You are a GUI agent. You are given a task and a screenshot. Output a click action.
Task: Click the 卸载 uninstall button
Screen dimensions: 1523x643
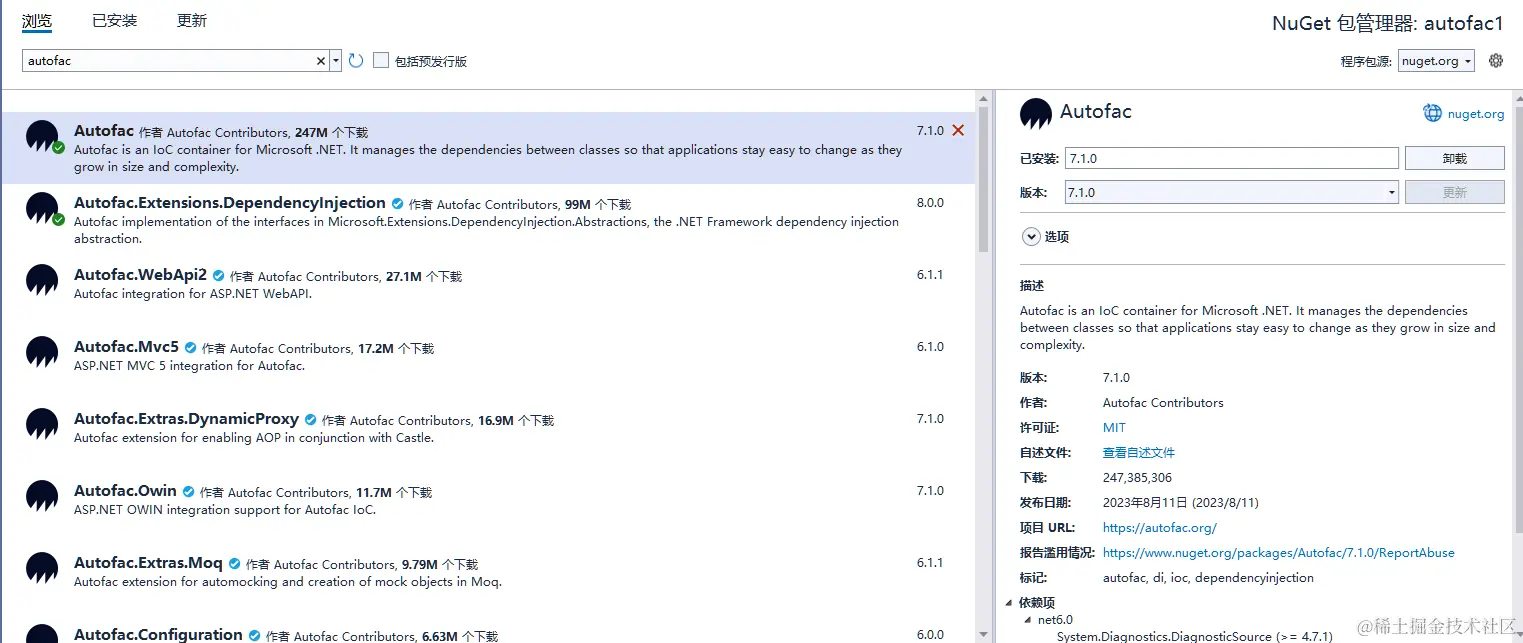tap(1455, 158)
